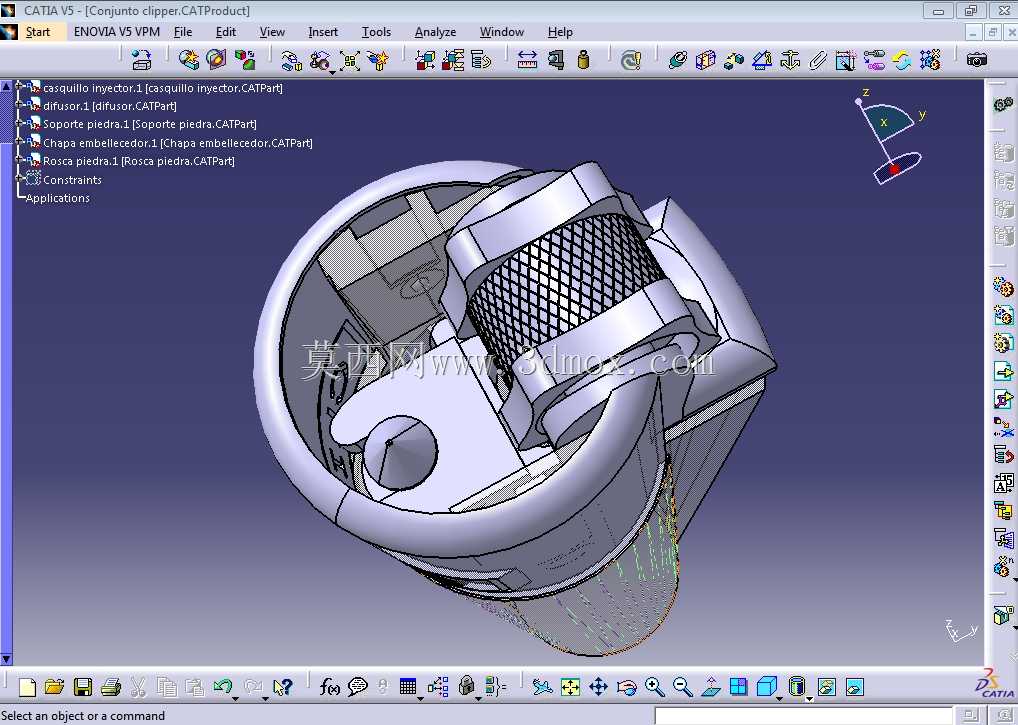Click the power input command field
This screenshot has width=1018, height=725.
coord(803,715)
